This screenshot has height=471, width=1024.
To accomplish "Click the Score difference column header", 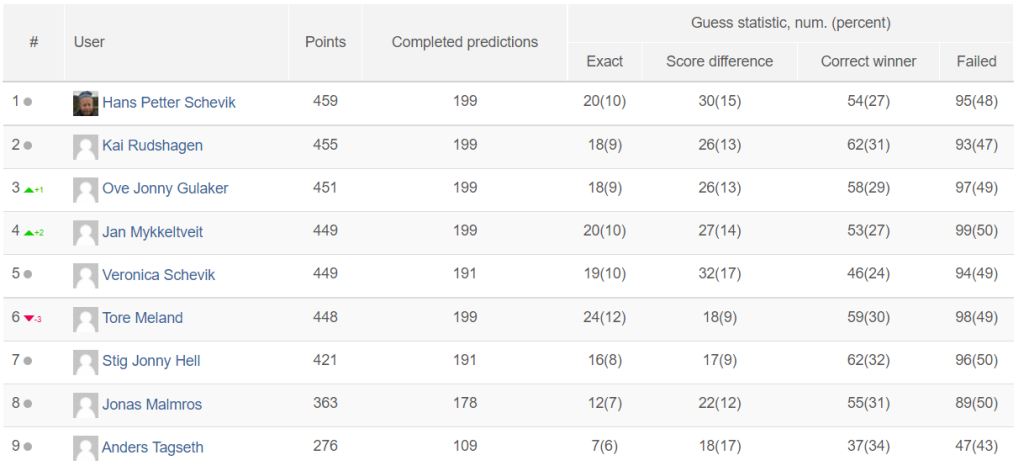I will pyautogui.click(x=720, y=61).
